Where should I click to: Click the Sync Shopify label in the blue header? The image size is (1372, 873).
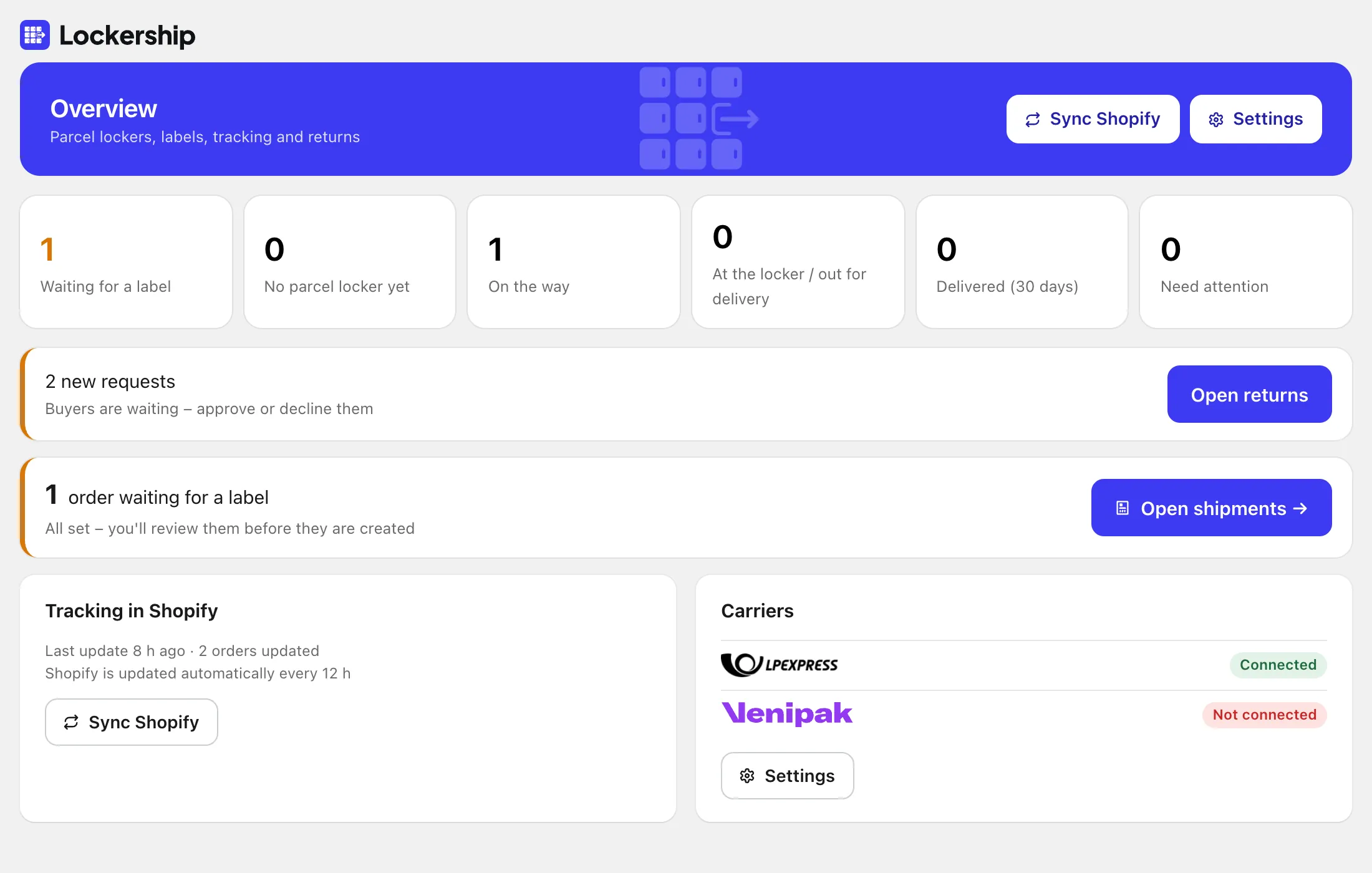tap(1105, 119)
